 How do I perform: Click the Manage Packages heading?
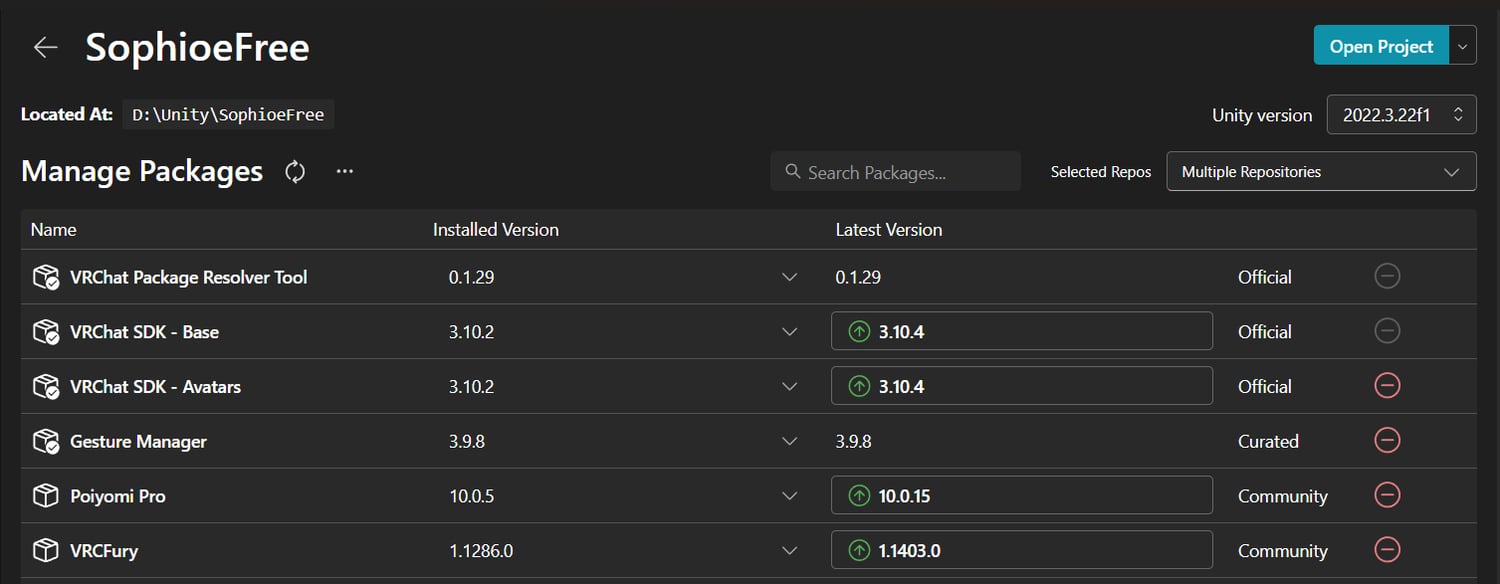point(142,172)
